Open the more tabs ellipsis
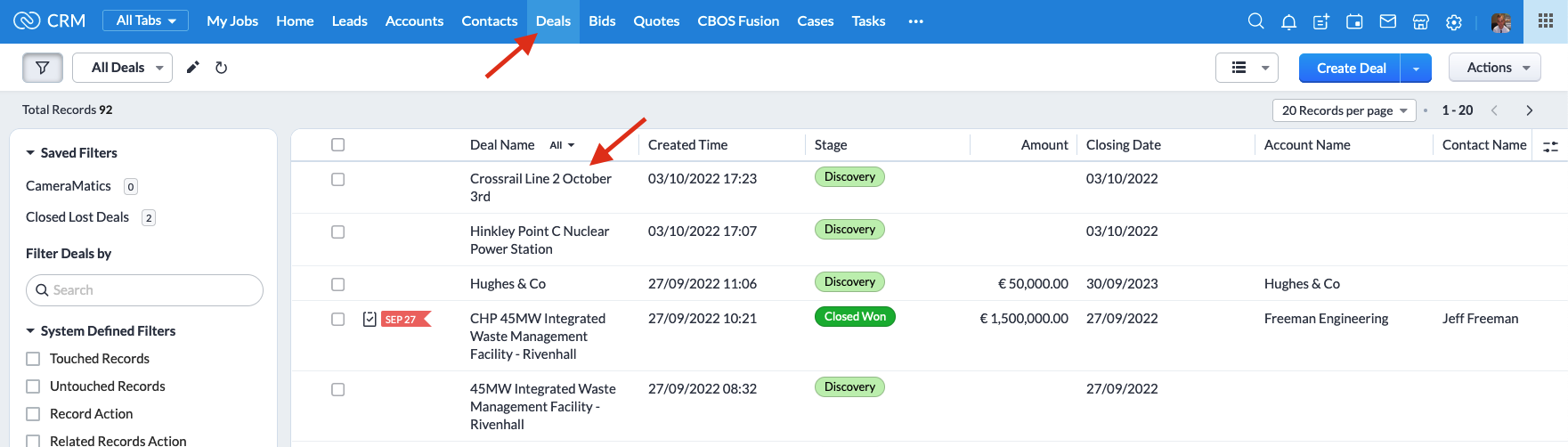The image size is (1568, 447). coord(915,21)
